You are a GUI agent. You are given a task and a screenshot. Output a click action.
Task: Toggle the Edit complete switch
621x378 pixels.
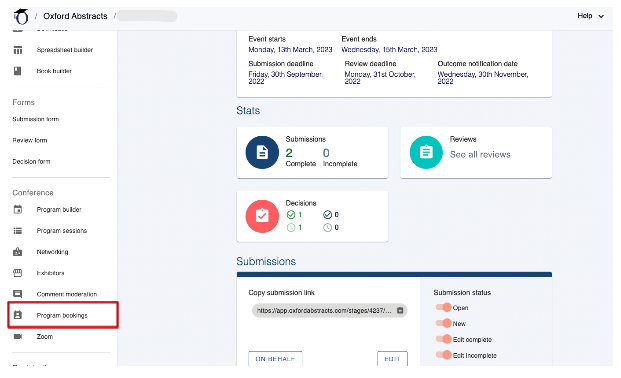pyautogui.click(x=444, y=339)
